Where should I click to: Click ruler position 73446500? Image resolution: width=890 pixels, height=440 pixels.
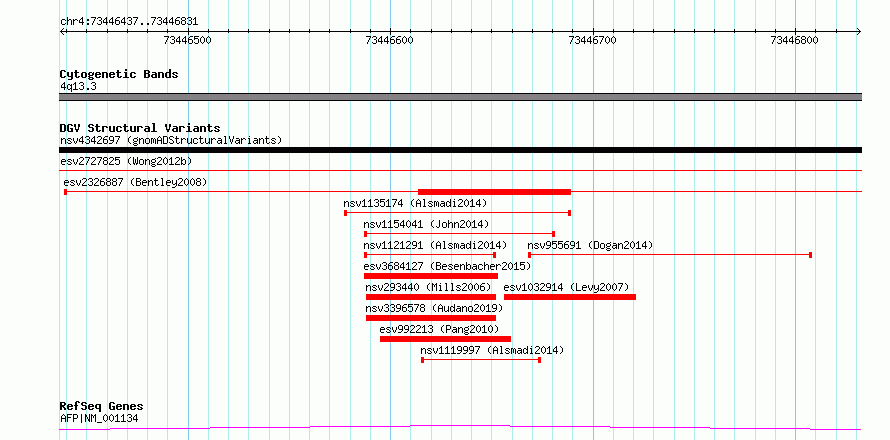(x=187, y=40)
